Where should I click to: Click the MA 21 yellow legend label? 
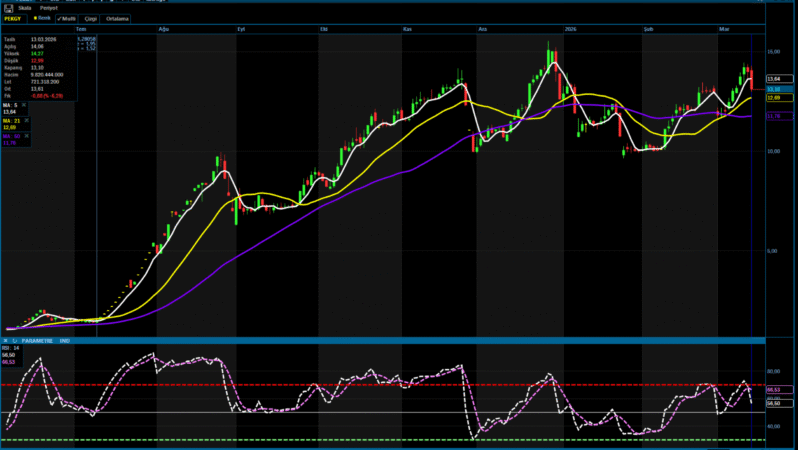click(x=9, y=120)
